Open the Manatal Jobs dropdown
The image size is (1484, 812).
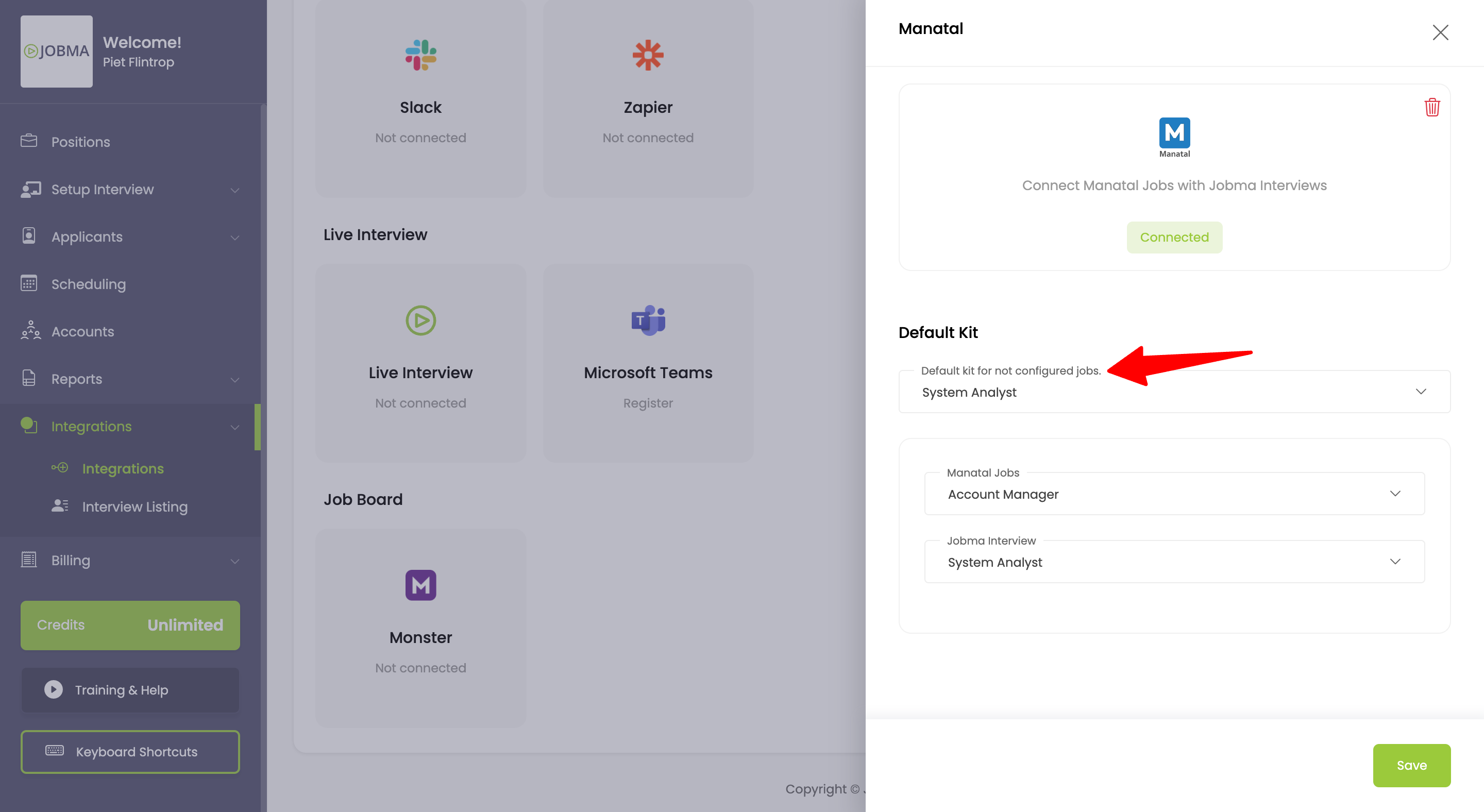(1174, 494)
